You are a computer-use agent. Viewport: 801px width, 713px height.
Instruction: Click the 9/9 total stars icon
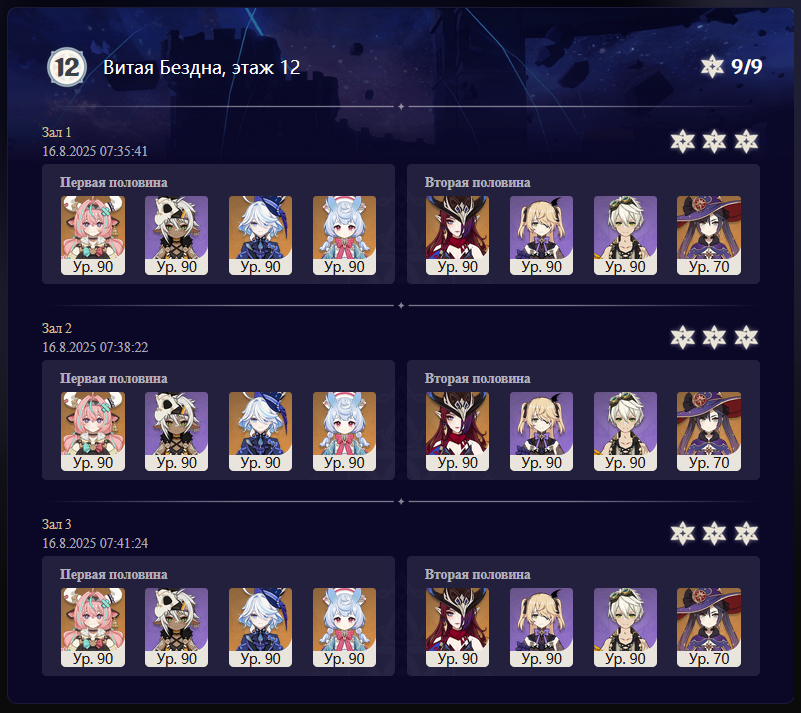(x=712, y=66)
